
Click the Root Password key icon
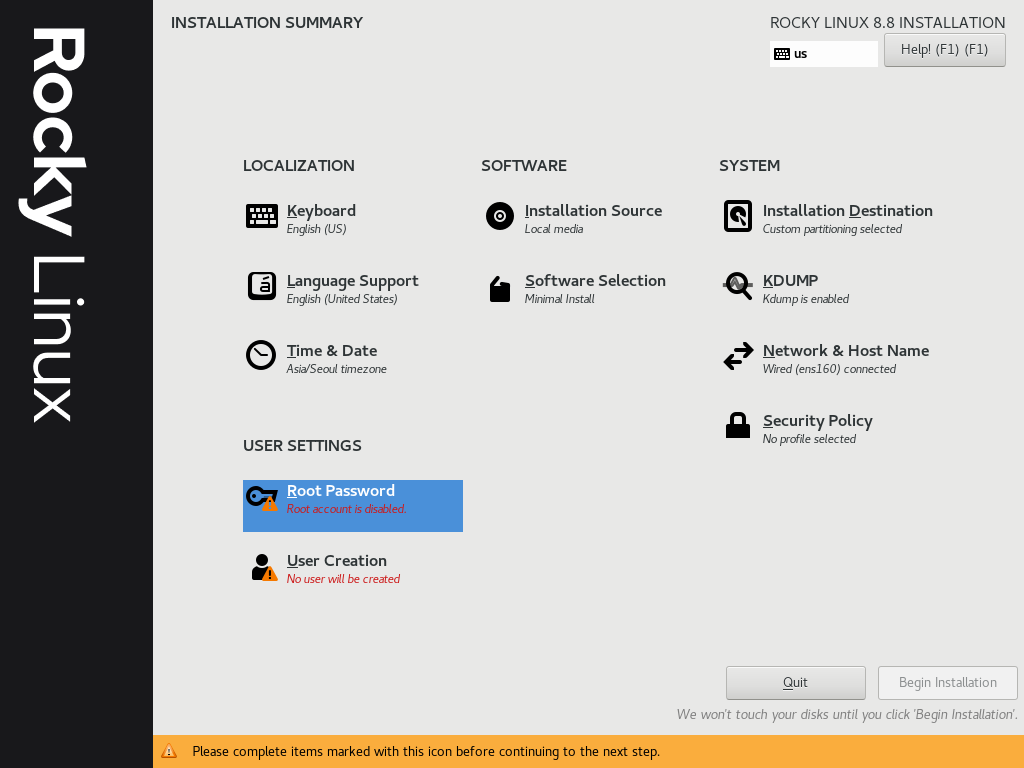coord(262,498)
